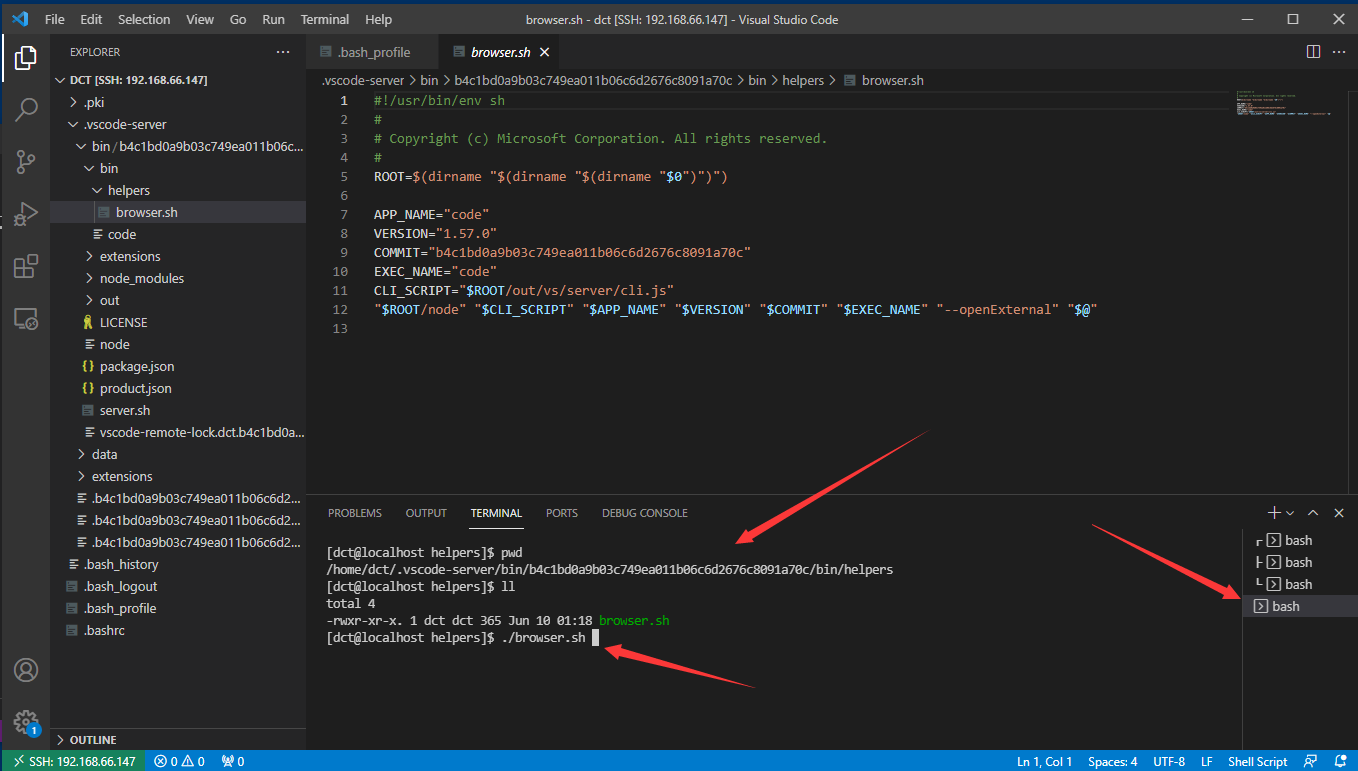This screenshot has height=771, width=1358.
Task: Switch to the .bash_profile editor tab
Action: point(374,52)
